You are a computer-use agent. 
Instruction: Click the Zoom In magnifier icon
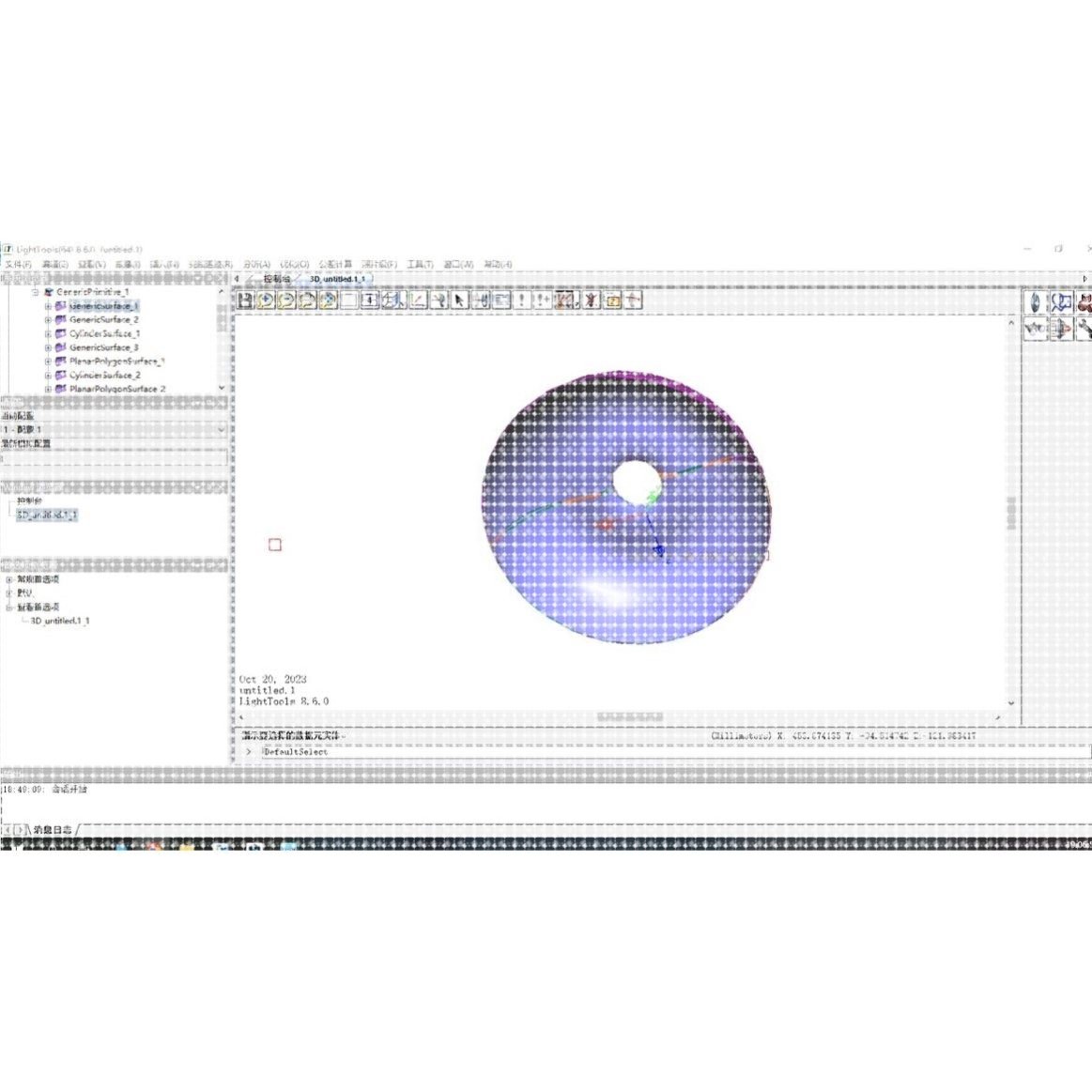pyautogui.click(x=266, y=300)
